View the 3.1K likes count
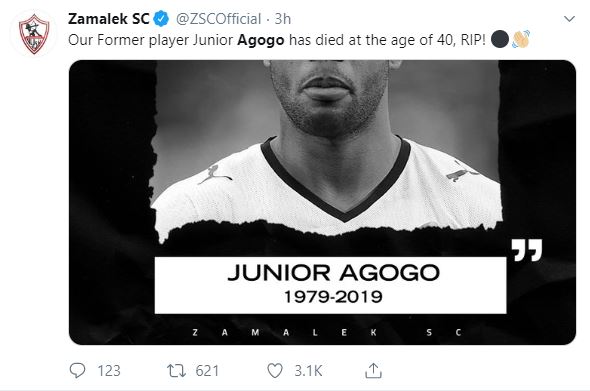The width and height of the screenshot is (590, 391). coord(308,371)
